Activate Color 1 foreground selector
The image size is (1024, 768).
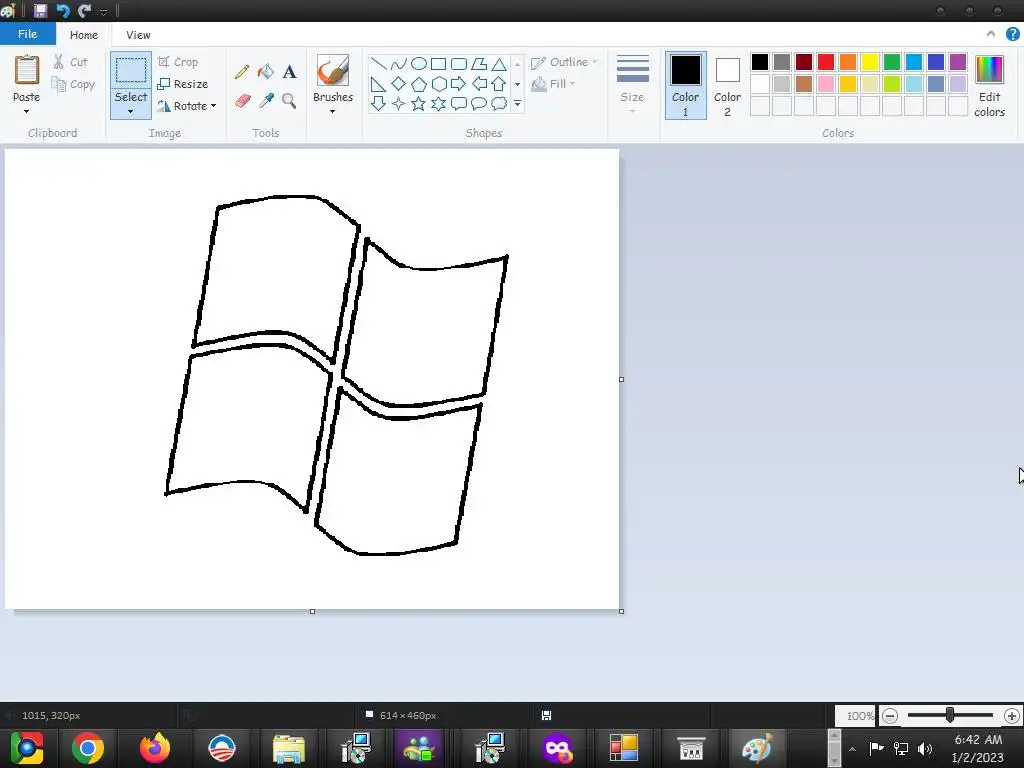686,86
